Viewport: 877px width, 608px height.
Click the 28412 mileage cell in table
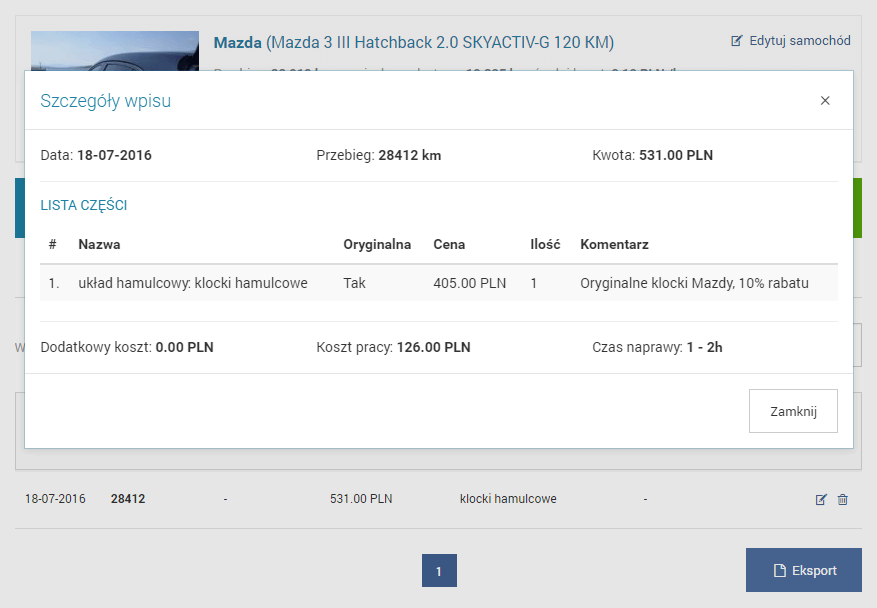(128, 499)
